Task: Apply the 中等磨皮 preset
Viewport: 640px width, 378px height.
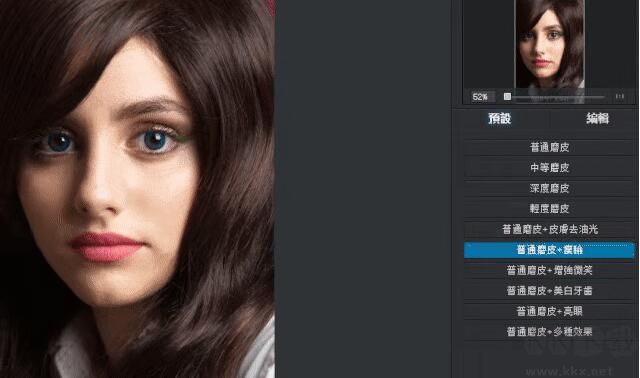Action: 549,168
